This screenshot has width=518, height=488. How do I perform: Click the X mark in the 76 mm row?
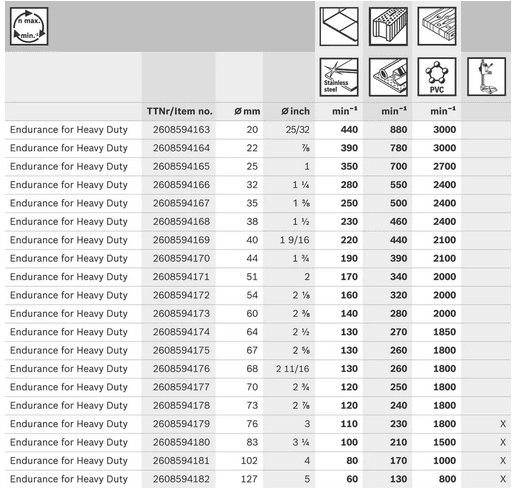point(503,424)
